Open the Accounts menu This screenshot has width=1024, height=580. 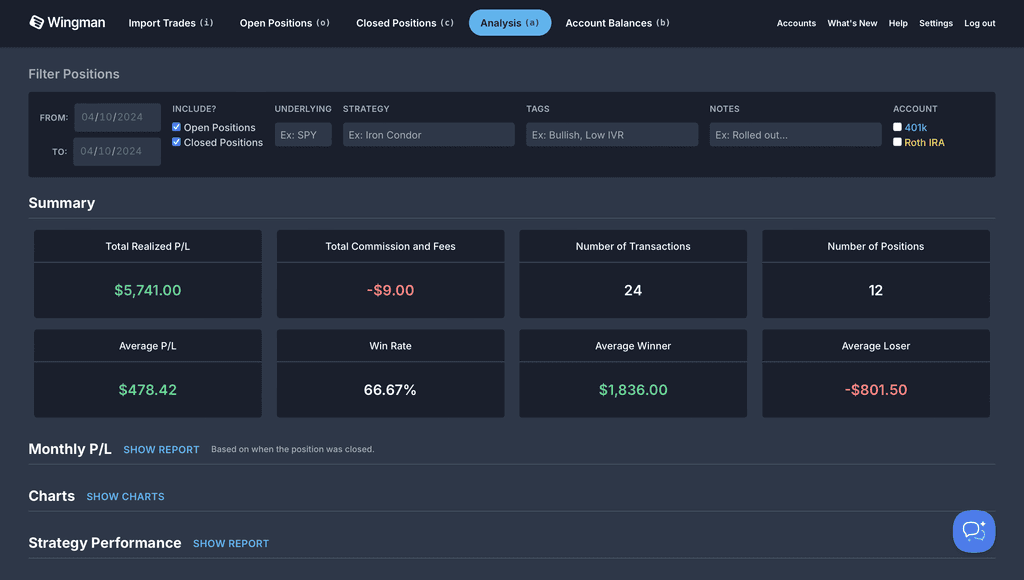(x=796, y=23)
